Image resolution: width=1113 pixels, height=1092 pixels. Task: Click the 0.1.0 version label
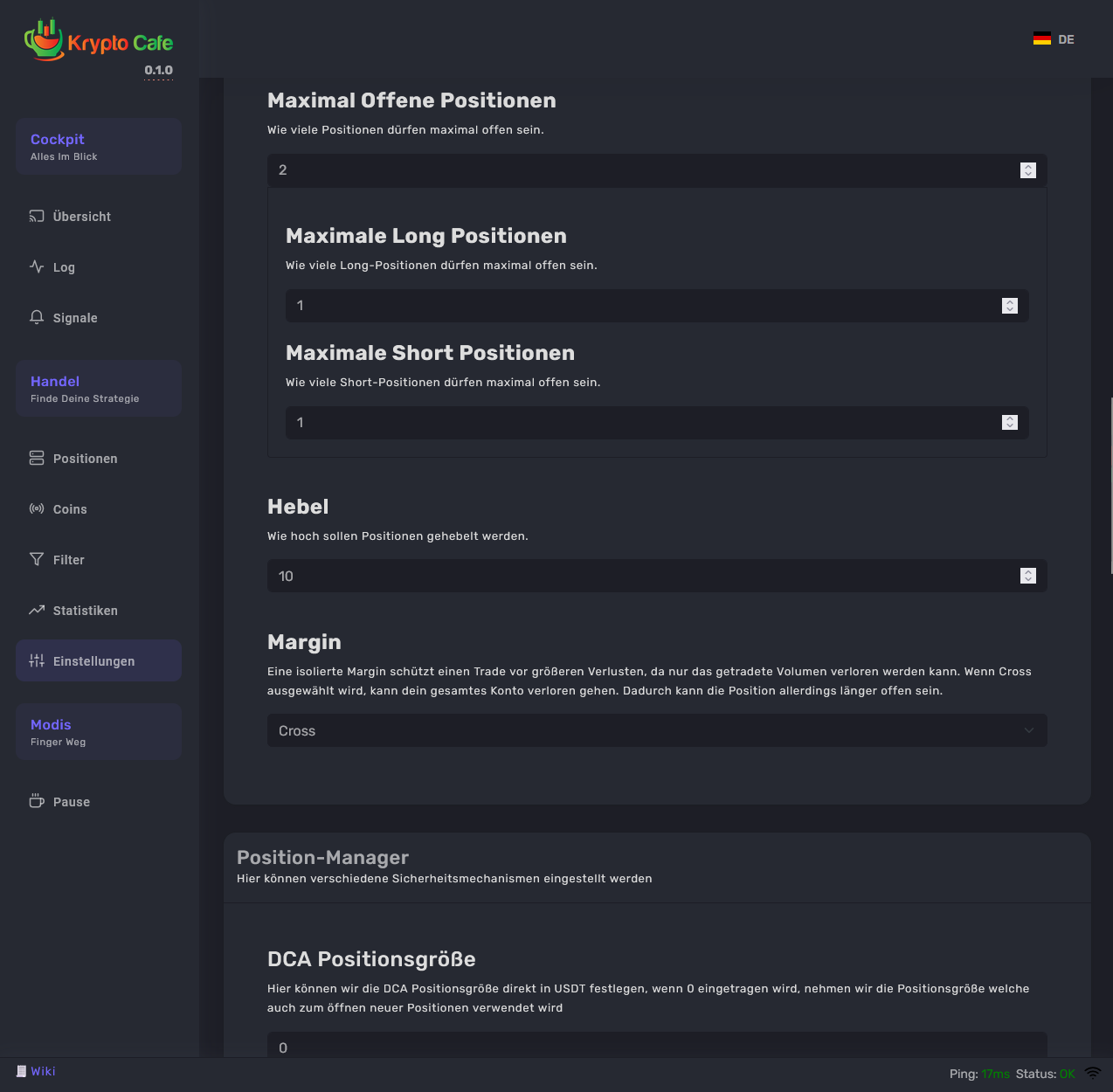[x=158, y=70]
